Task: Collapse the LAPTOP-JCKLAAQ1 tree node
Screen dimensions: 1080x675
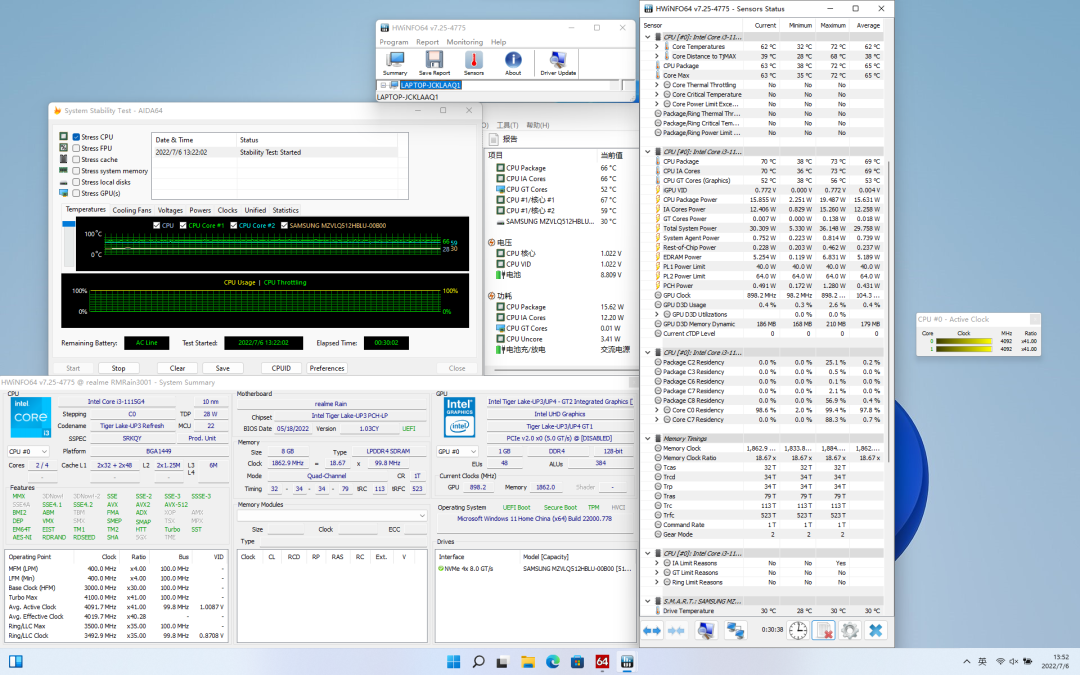Action: [383, 86]
